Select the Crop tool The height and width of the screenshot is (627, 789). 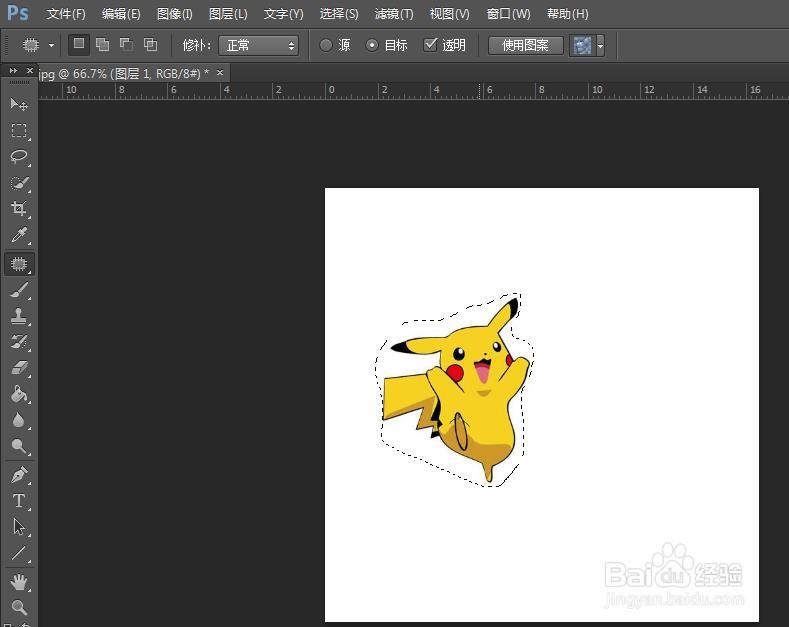pos(19,208)
